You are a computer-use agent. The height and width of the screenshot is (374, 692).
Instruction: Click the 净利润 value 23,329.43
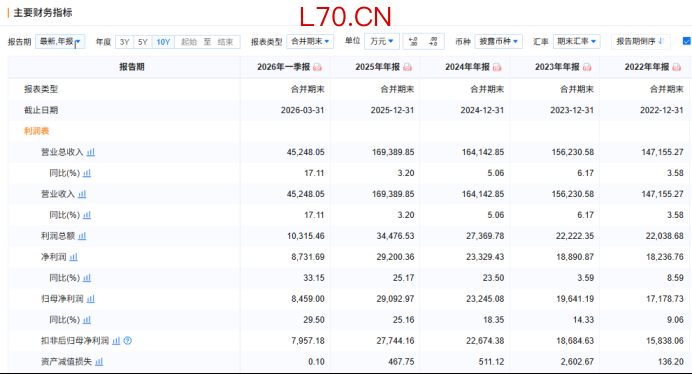(485, 257)
